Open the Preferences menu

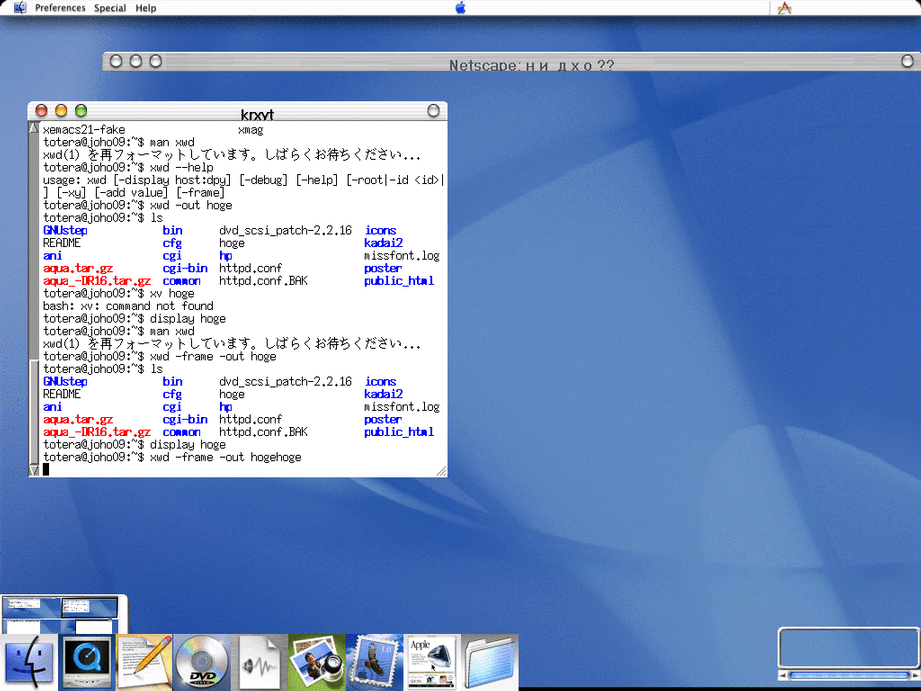click(60, 8)
